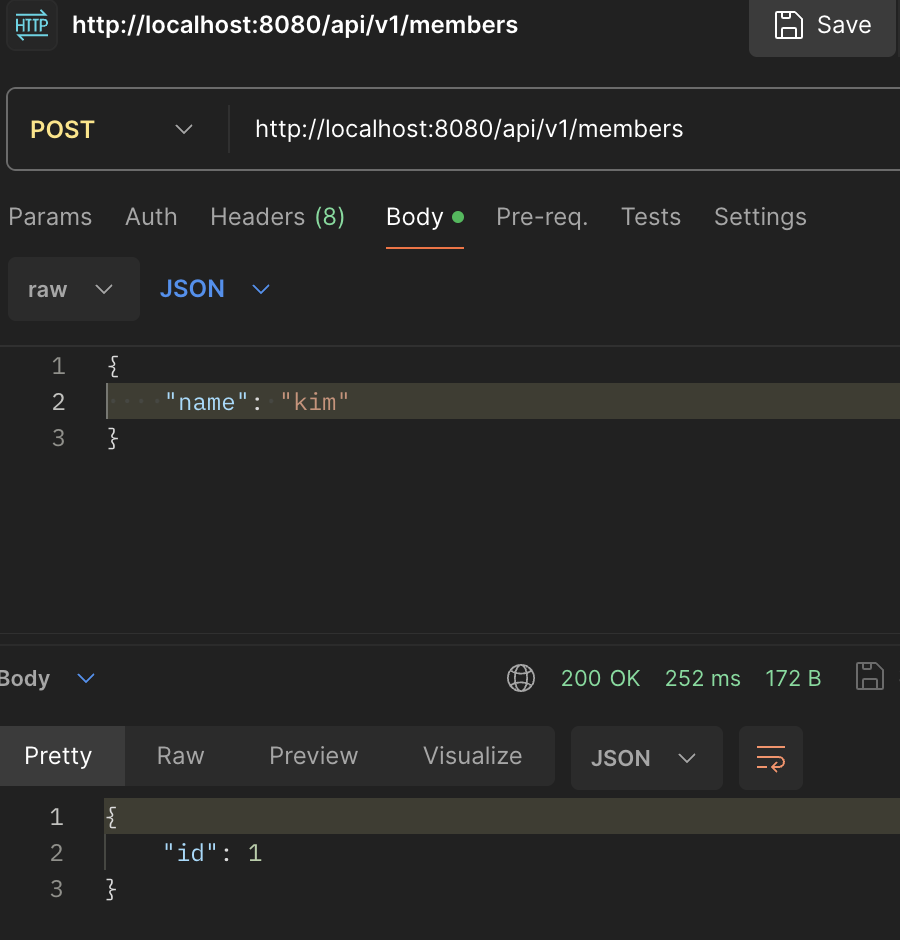Click the "kim" value in request body
The width and height of the screenshot is (900, 940).
tap(314, 402)
